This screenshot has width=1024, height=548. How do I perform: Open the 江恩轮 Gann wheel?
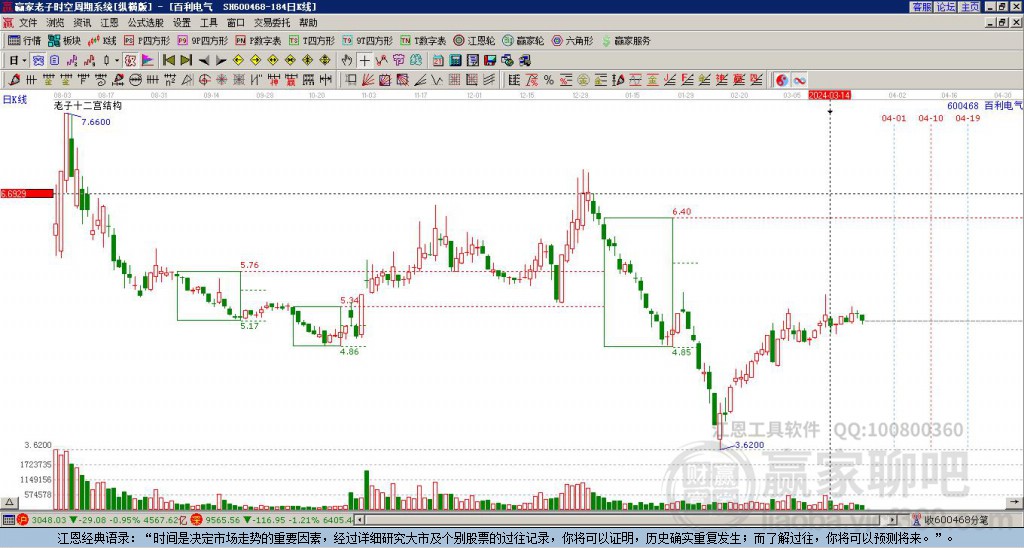pos(474,40)
